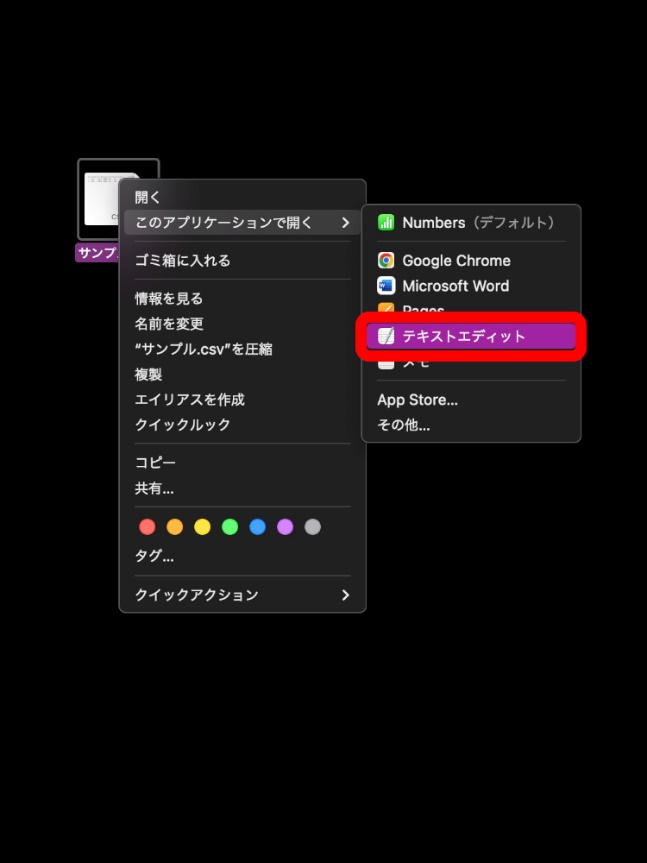Open file with Microsoft Word entry
Screen dimensions: 647x863
[x=471, y=286]
